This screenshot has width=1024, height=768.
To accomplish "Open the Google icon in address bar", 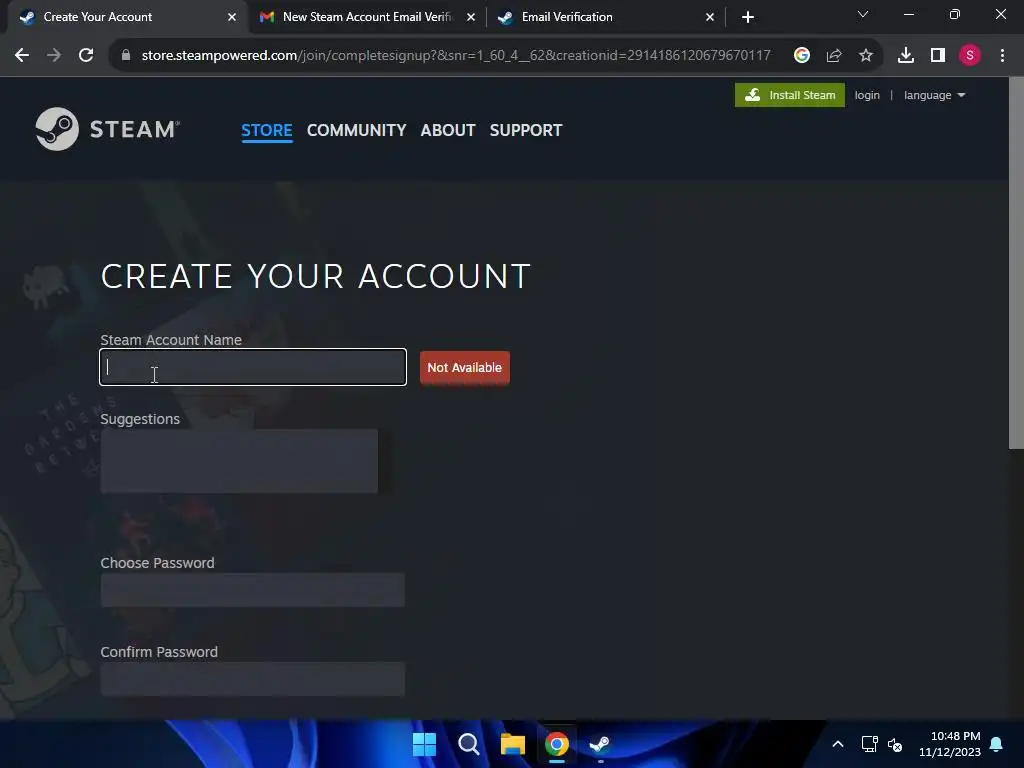I will [x=801, y=56].
